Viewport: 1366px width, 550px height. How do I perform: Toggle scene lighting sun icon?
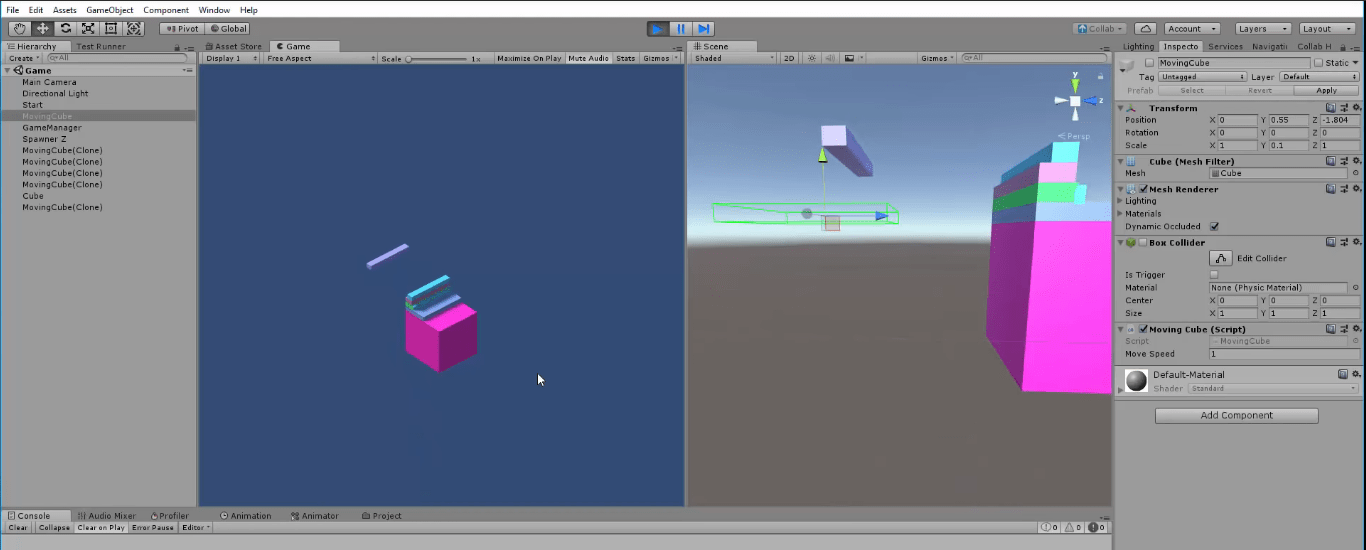[812, 58]
